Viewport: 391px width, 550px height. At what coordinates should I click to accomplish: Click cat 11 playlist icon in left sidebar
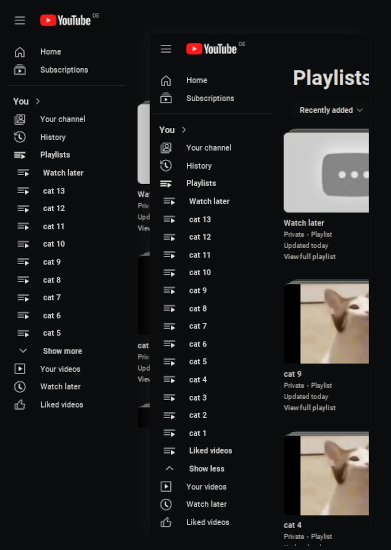pyautogui.click(x=23, y=226)
